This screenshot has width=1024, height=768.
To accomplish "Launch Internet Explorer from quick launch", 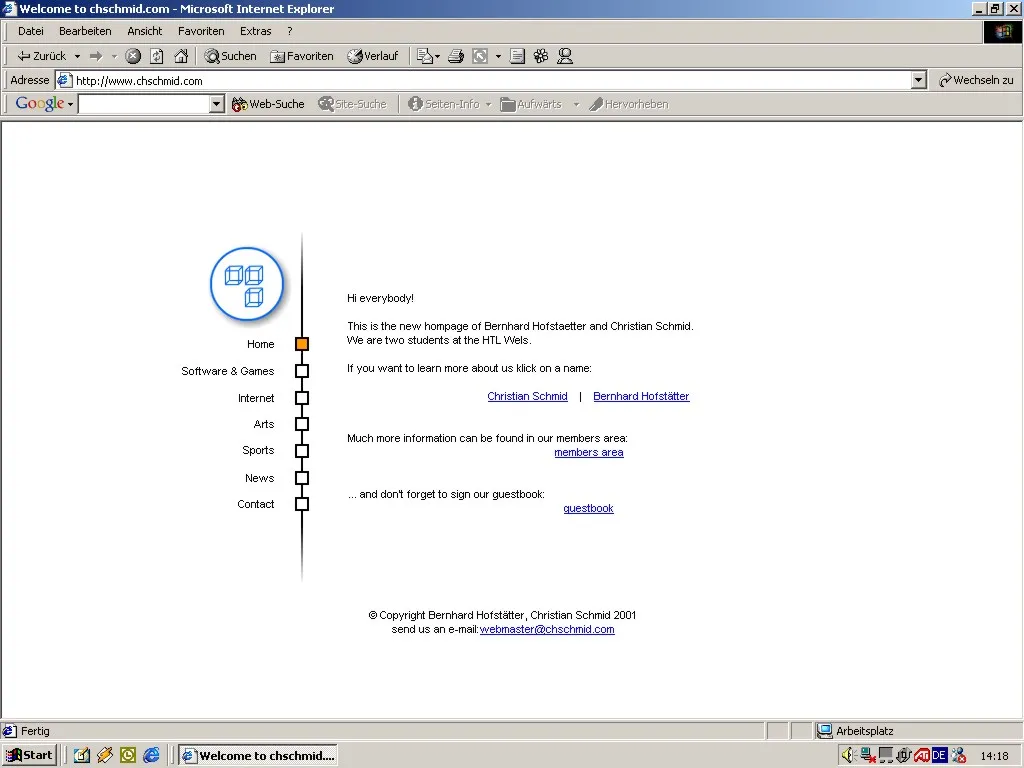I will [x=152, y=756].
